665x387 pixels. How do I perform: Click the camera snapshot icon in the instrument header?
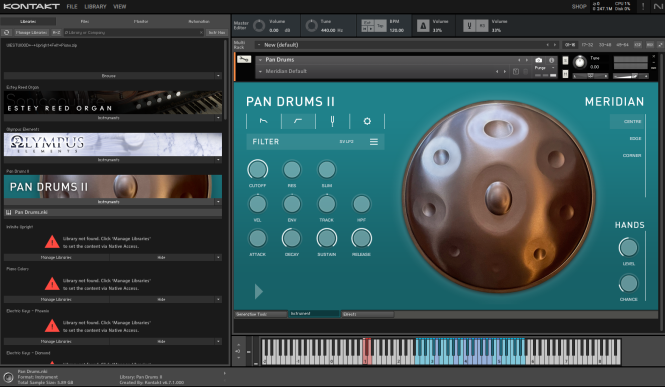(x=539, y=60)
